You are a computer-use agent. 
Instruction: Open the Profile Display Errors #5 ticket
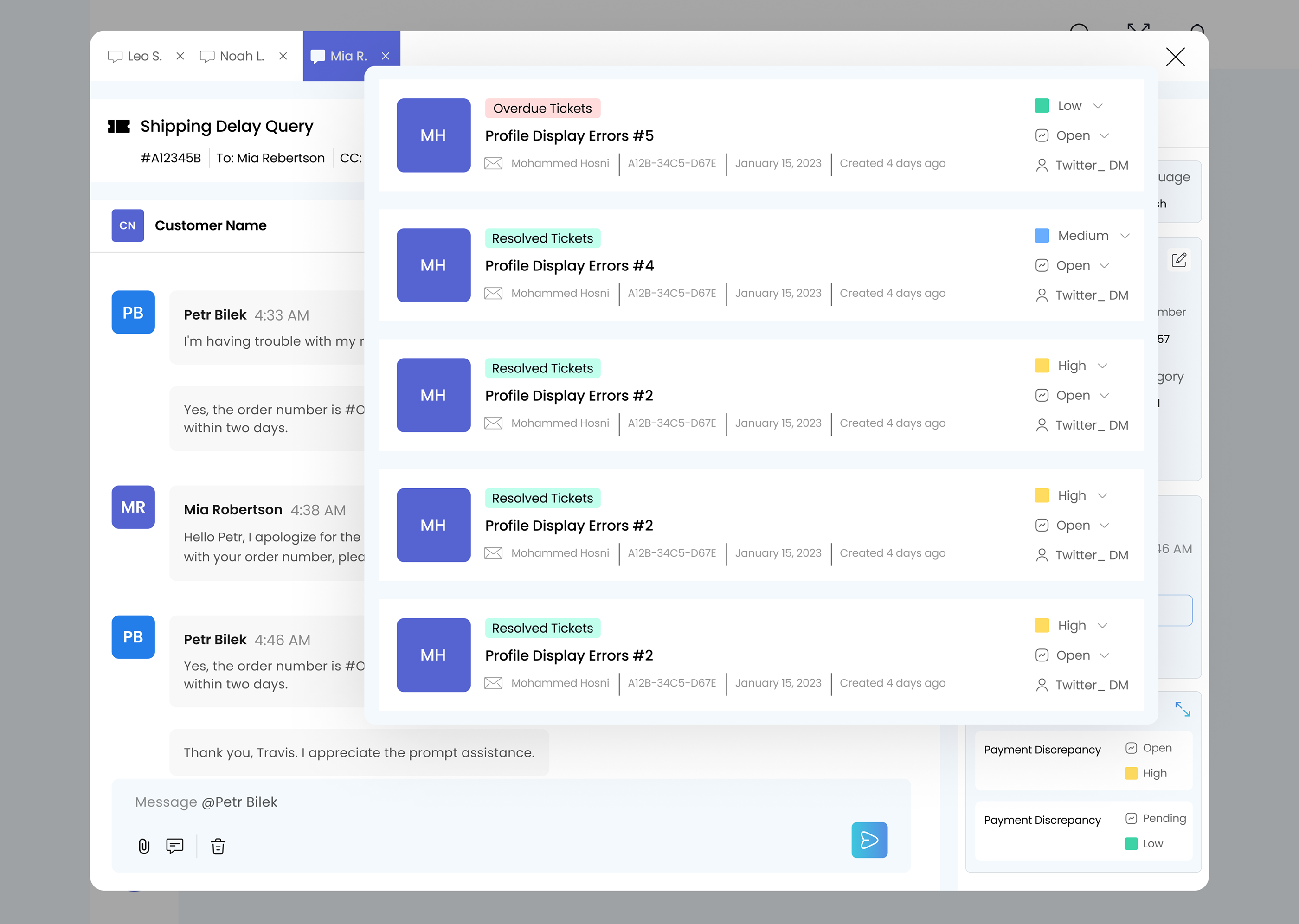pyautogui.click(x=570, y=136)
